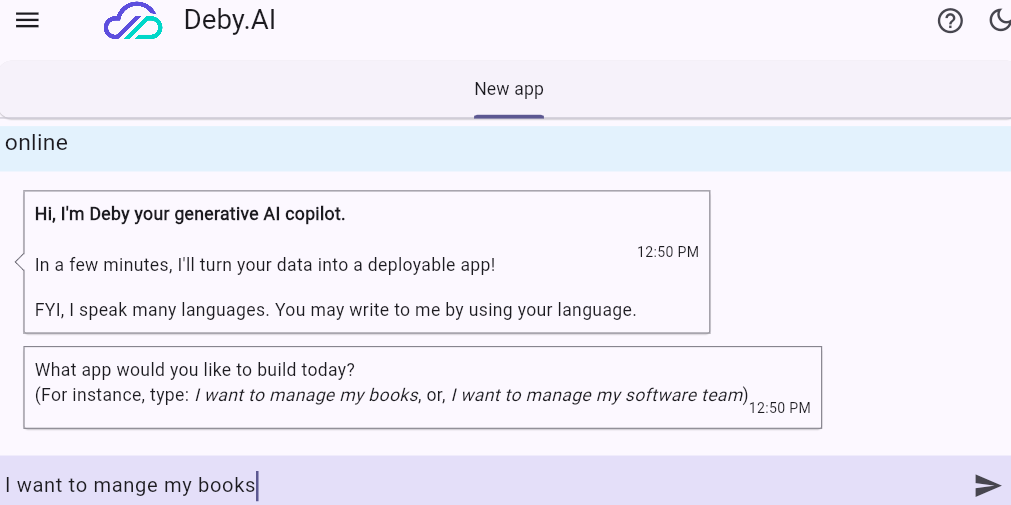Focus the message input field
Image resolution: width=1011 pixels, height=505 pixels.
click(x=600, y=485)
